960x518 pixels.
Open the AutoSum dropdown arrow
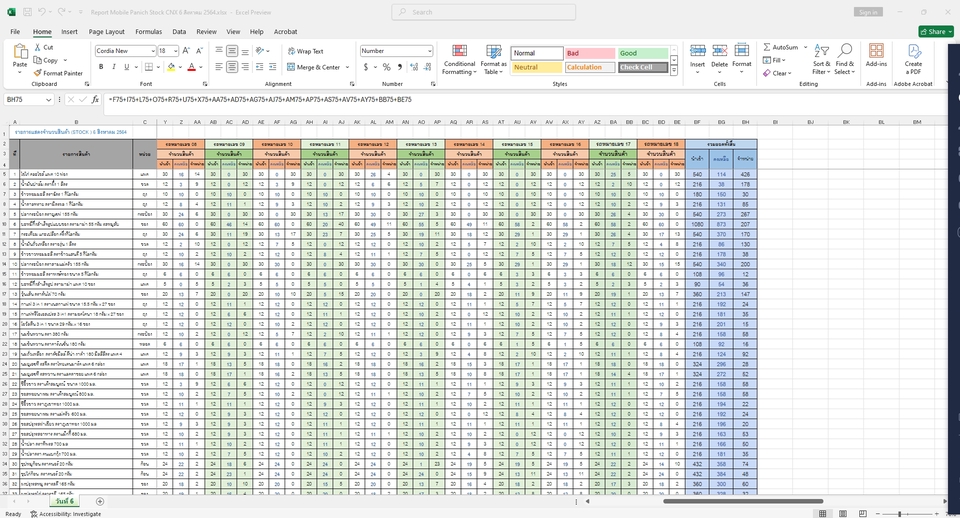click(805, 47)
